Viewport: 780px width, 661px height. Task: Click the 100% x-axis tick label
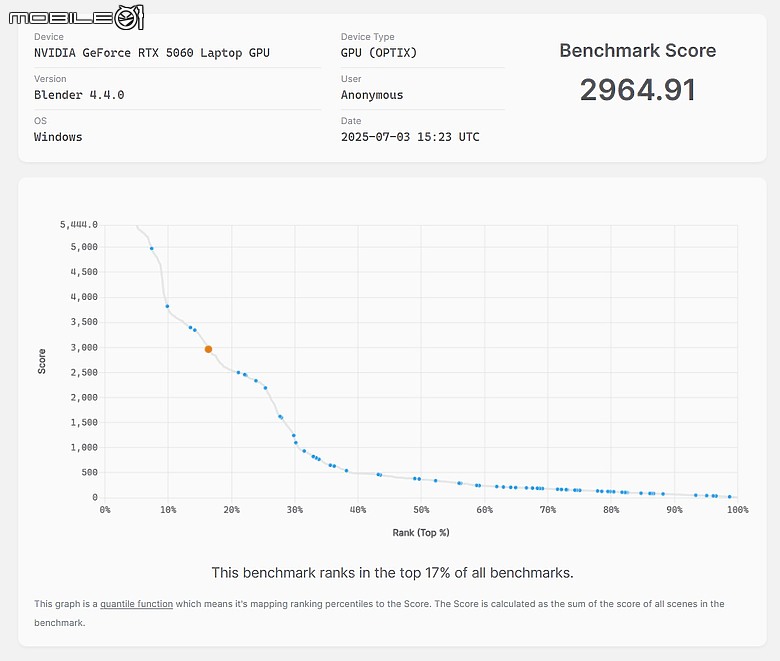click(737, 510)
